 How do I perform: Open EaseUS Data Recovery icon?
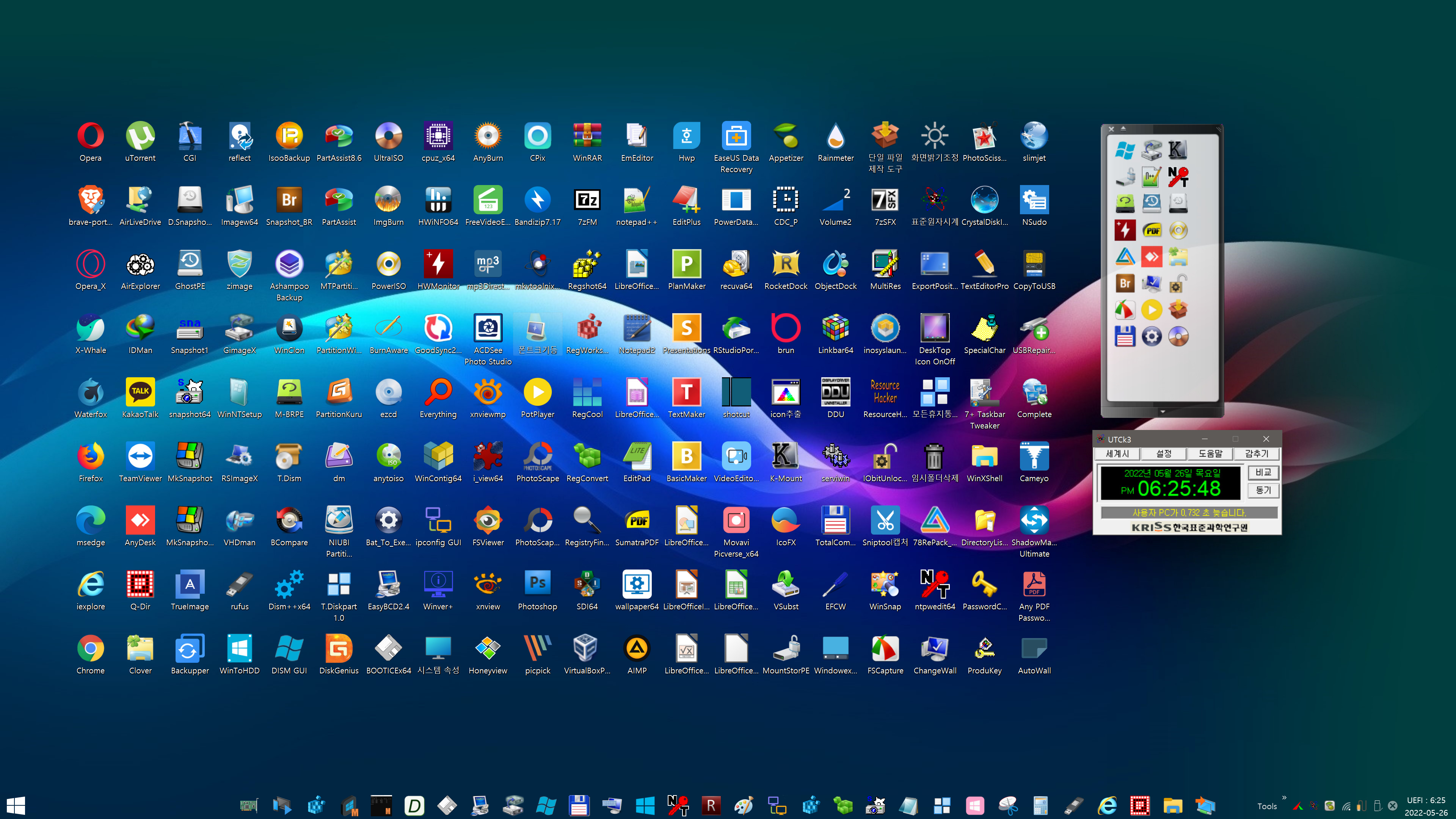click(736, 147)
